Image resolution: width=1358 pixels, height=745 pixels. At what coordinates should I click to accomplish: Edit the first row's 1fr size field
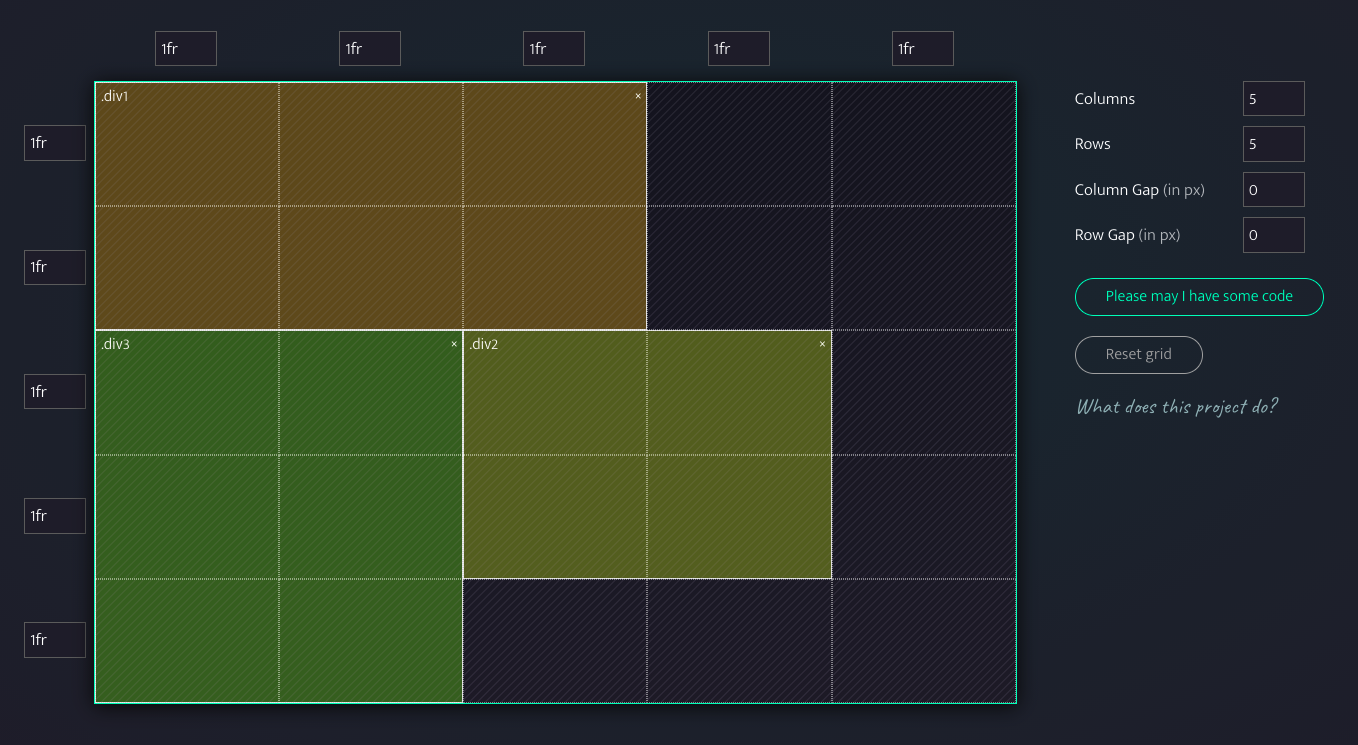[x=55, y=143]
